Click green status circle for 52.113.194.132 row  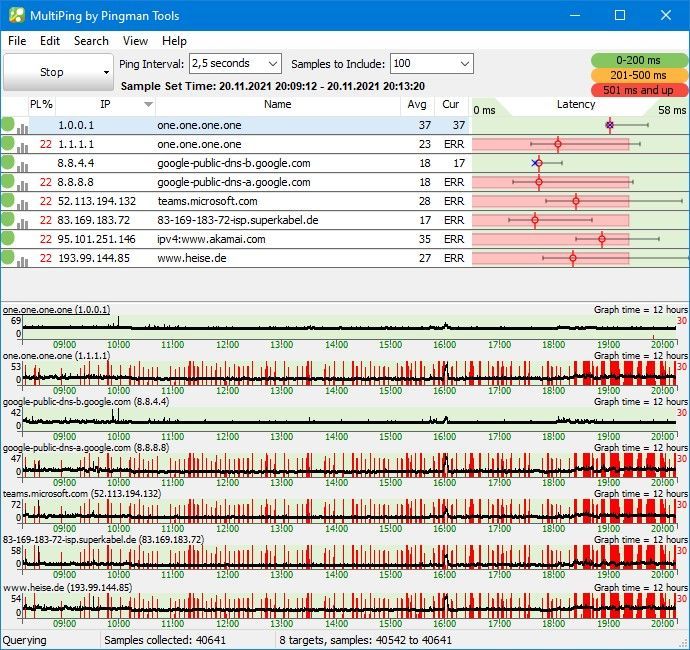7,200
